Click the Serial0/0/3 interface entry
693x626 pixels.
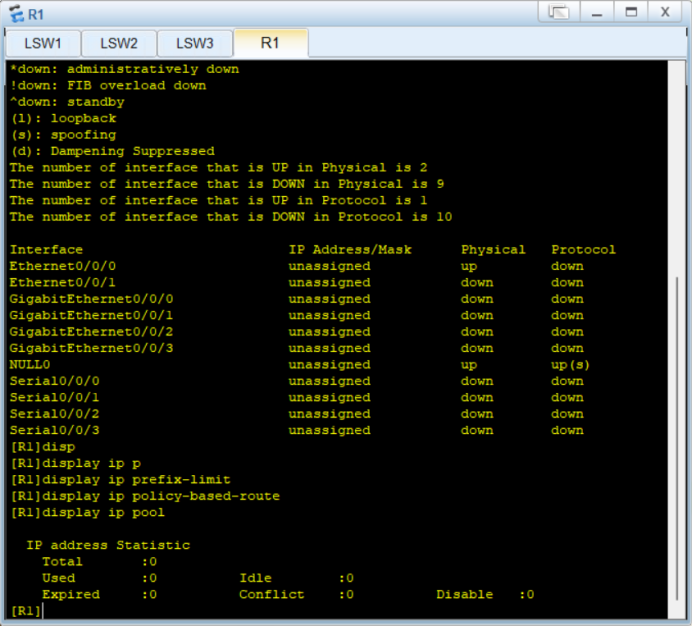(54, 430)
